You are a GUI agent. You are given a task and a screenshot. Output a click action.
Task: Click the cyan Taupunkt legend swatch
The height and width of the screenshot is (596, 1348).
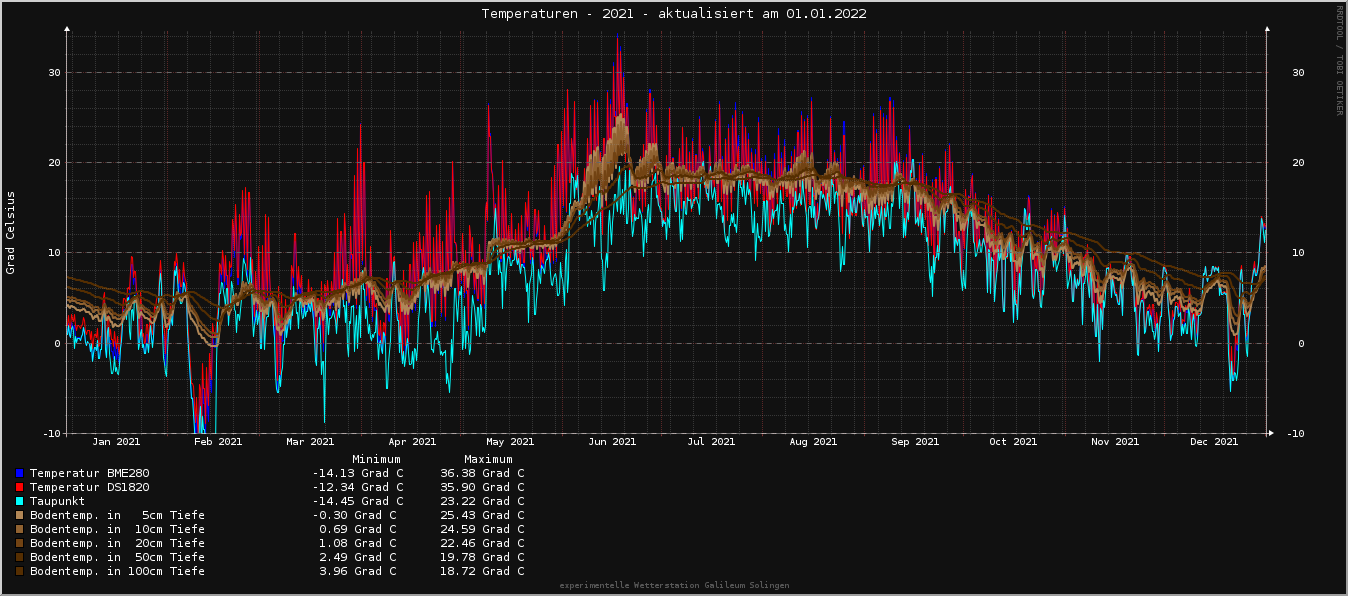(20, 501)
